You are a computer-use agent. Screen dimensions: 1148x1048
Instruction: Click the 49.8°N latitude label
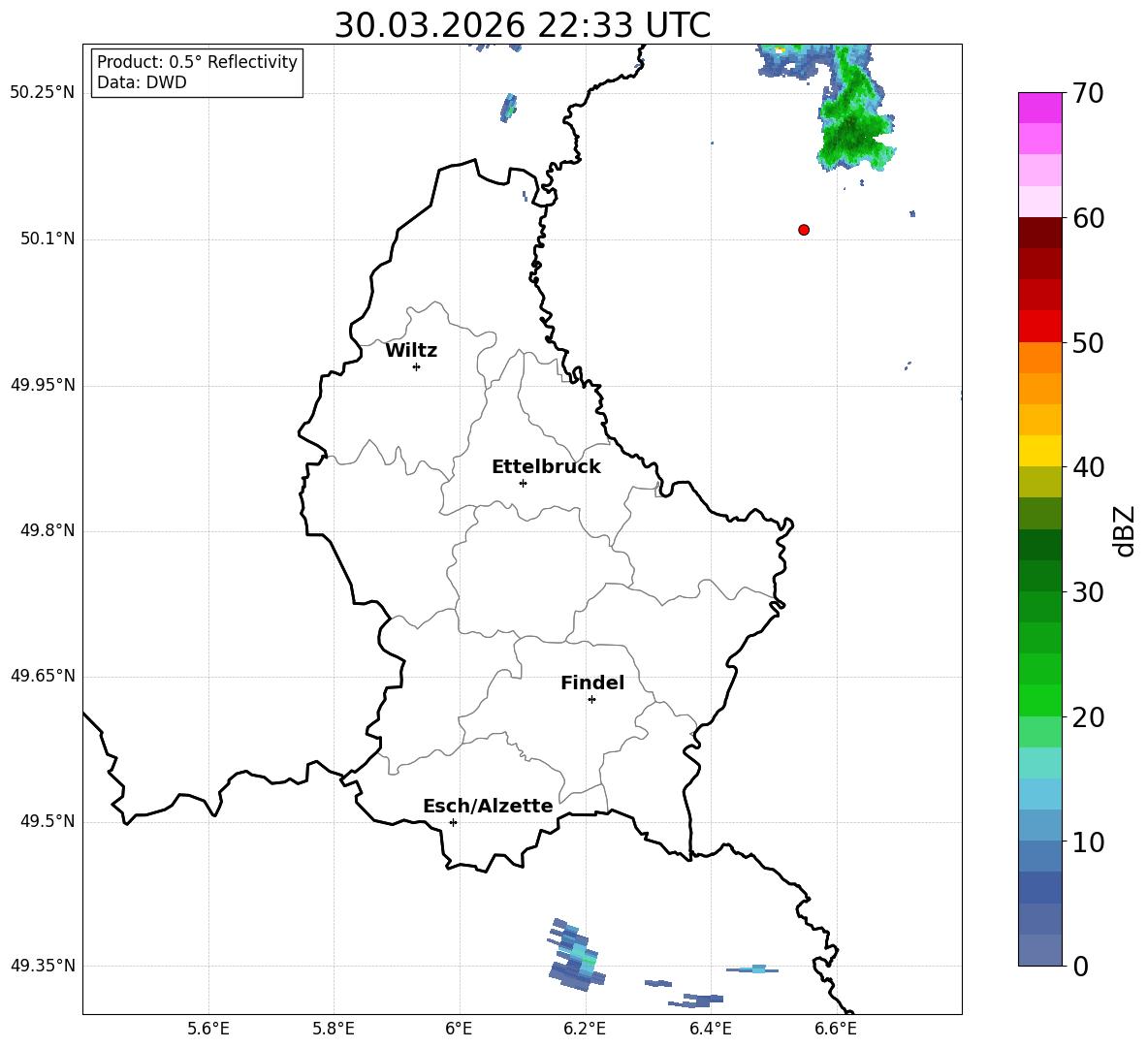(48, 530)
